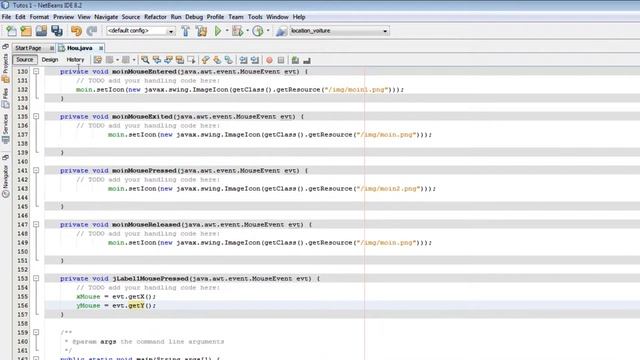
Task: Clean and Build project icon
Action: pyautogui.click(x=201, y=31)
